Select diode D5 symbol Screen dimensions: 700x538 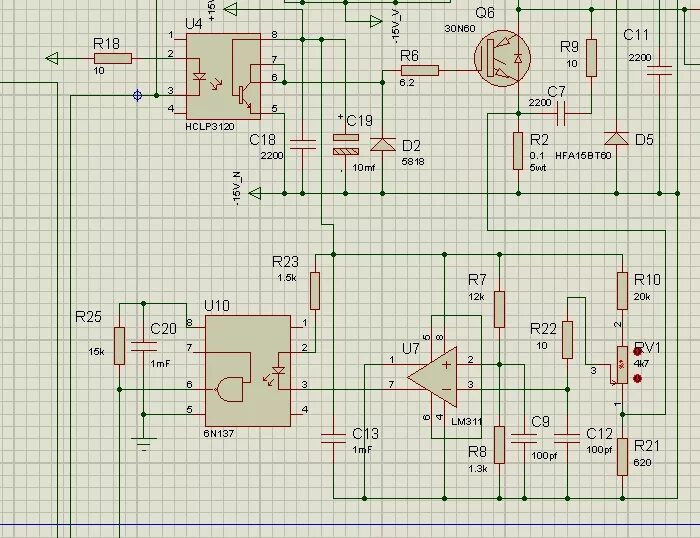(x=616, y=138)
